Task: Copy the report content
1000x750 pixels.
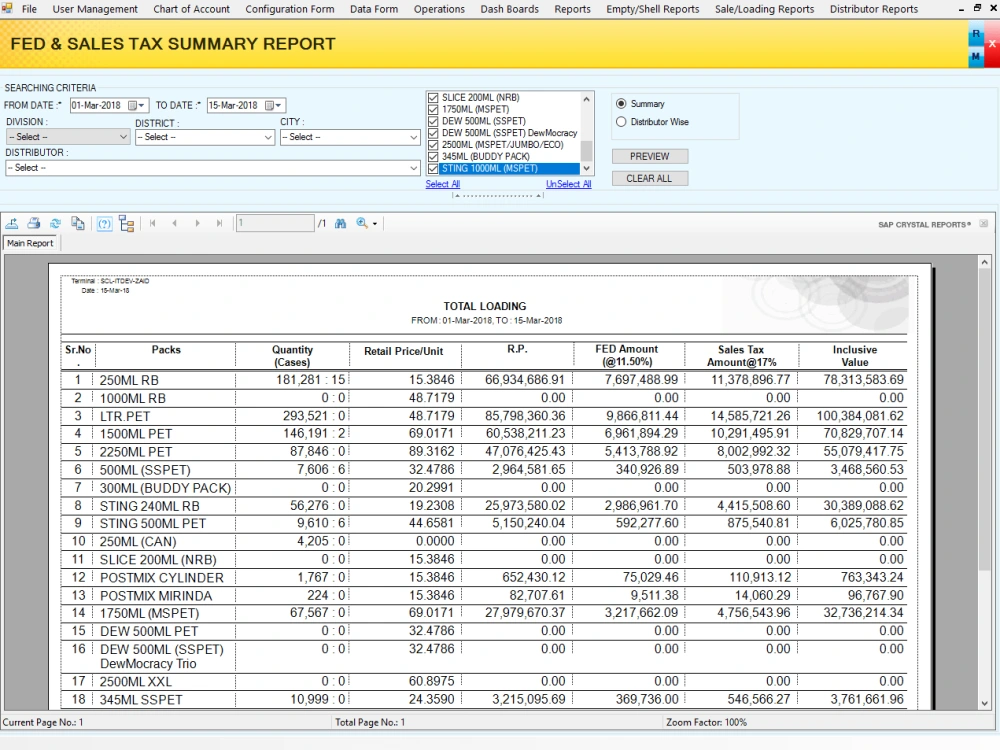Action: pos(78,223)
